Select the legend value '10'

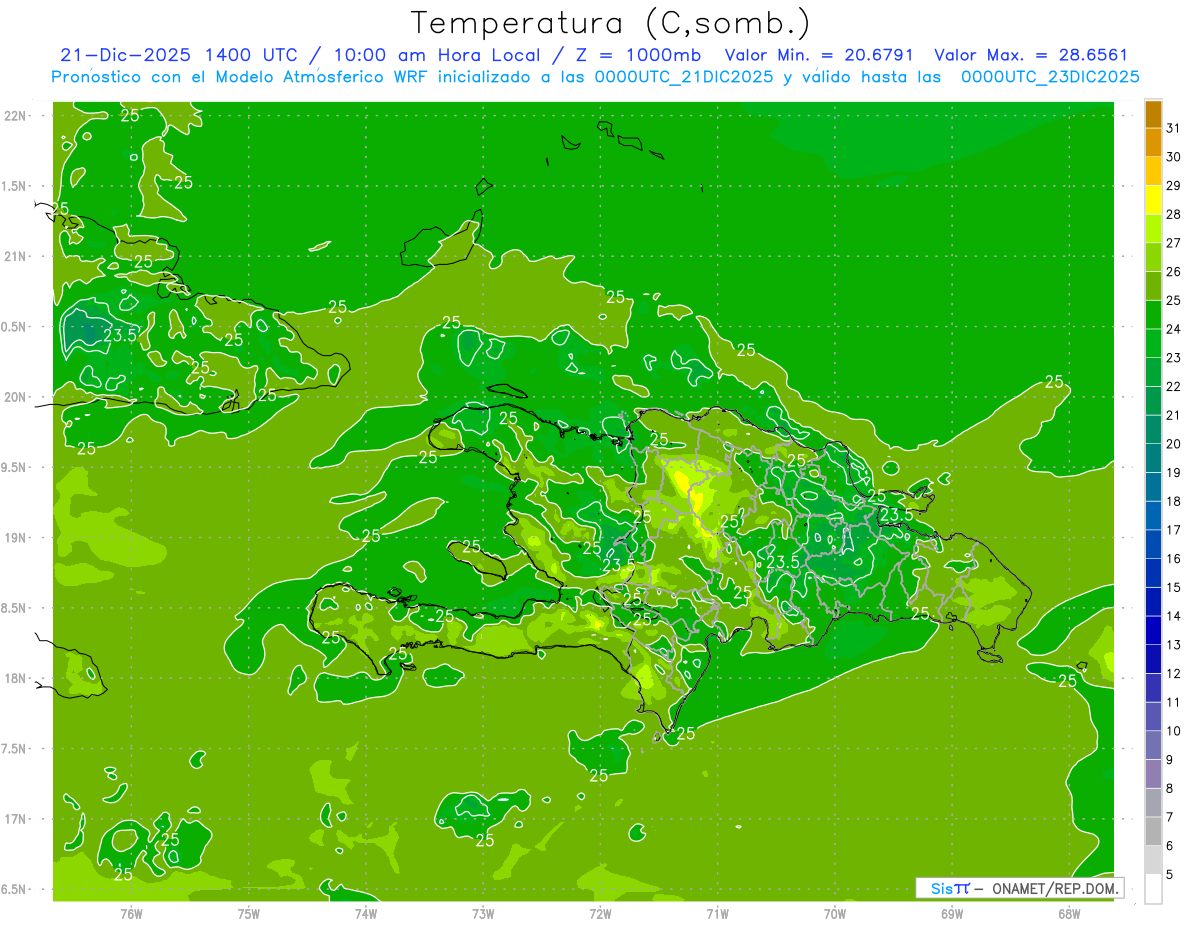tap(1174, 731)
